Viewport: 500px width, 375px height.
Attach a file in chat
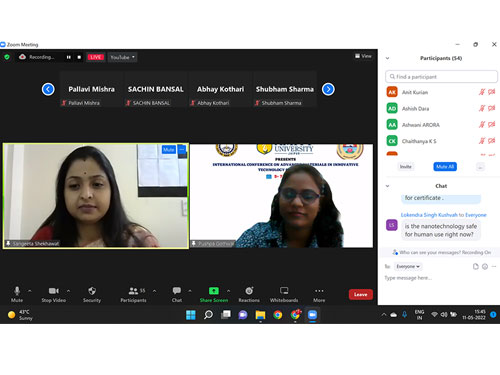pos(475,266)
